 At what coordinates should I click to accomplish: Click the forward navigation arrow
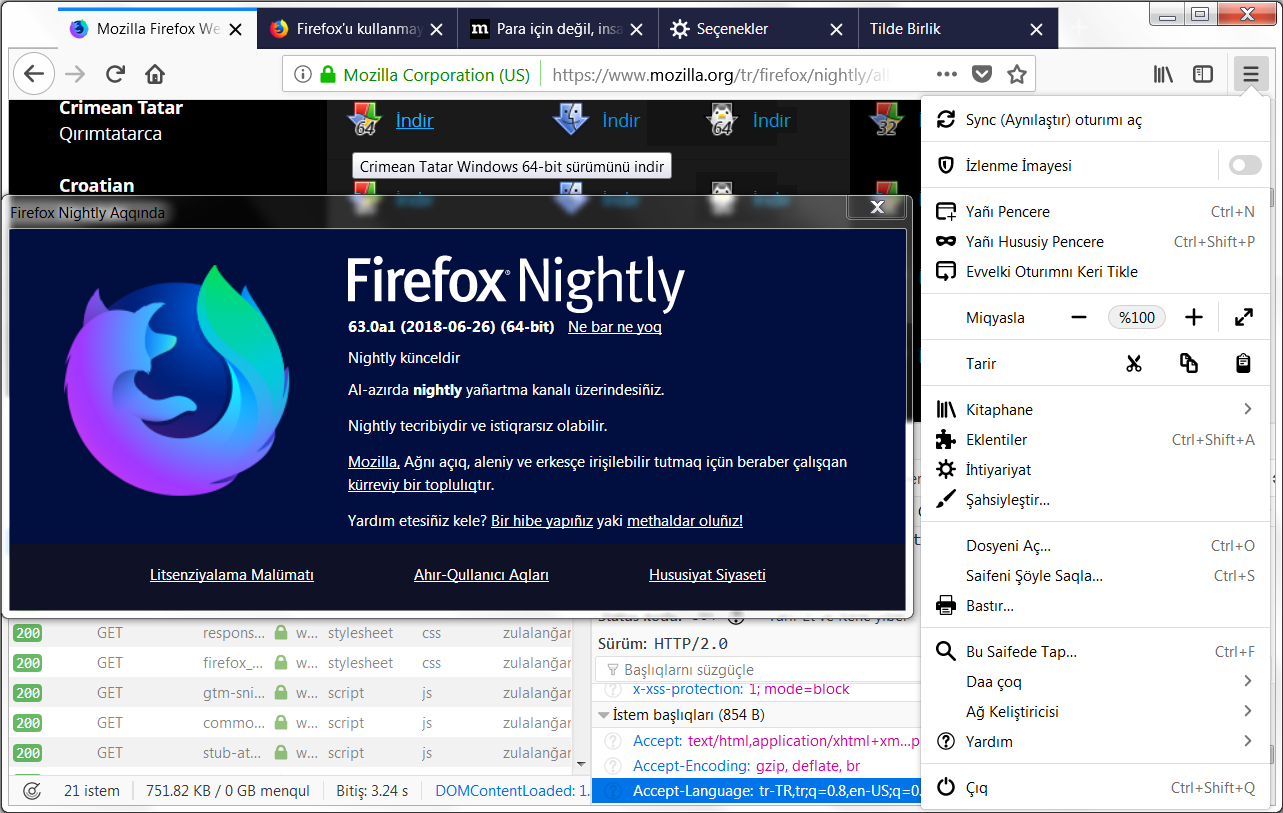(75, 74)
